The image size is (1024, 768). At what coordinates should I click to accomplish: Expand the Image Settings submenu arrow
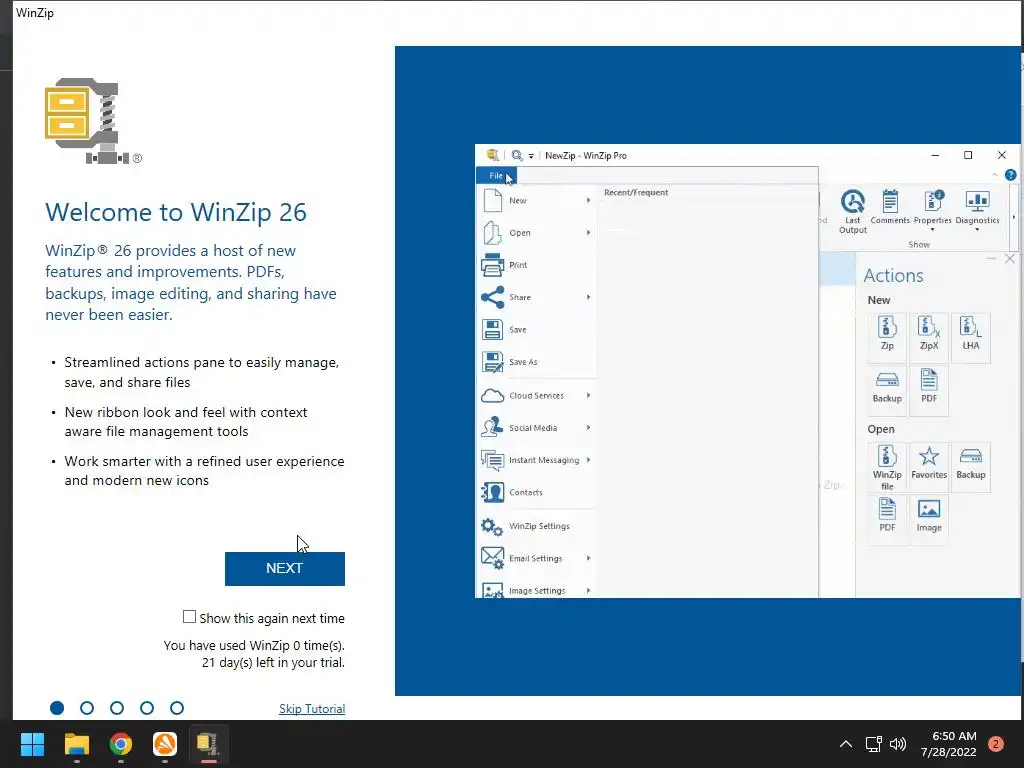[588, 590]
